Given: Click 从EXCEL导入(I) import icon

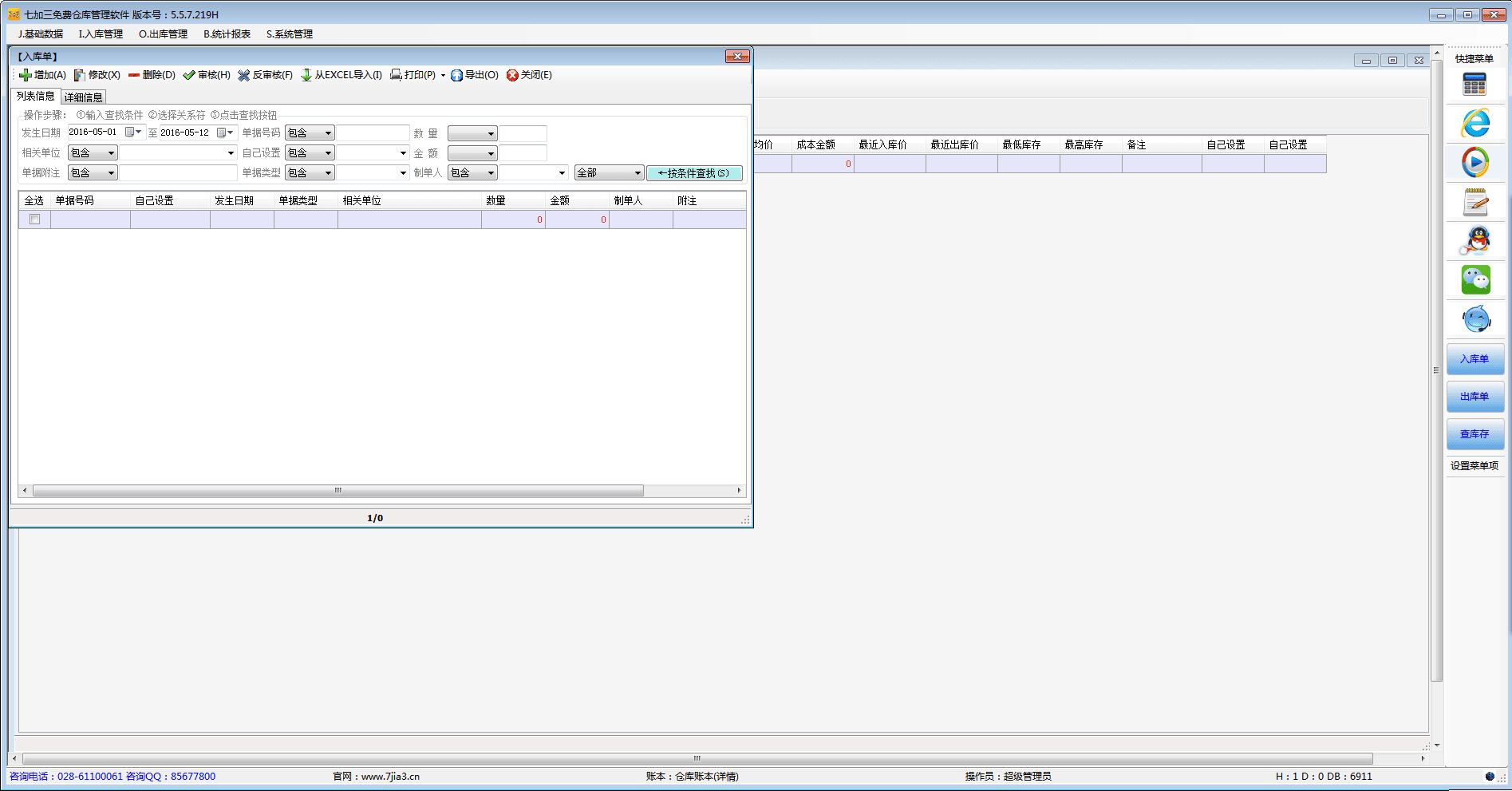Looking at the screenshot, I should (306, 75).
